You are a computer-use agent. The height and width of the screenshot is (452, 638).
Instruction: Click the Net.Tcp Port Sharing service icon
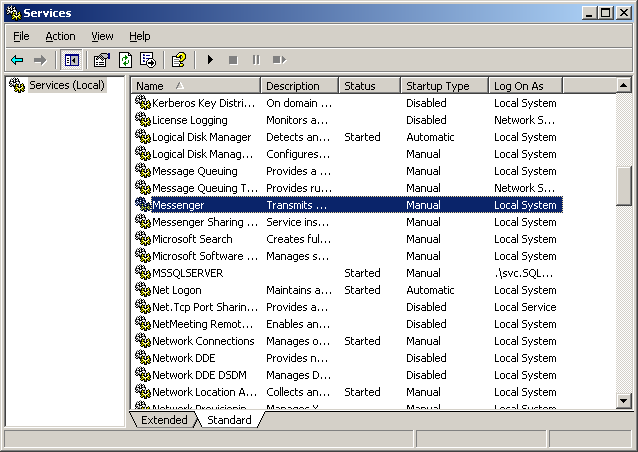[x=143, y=306]
